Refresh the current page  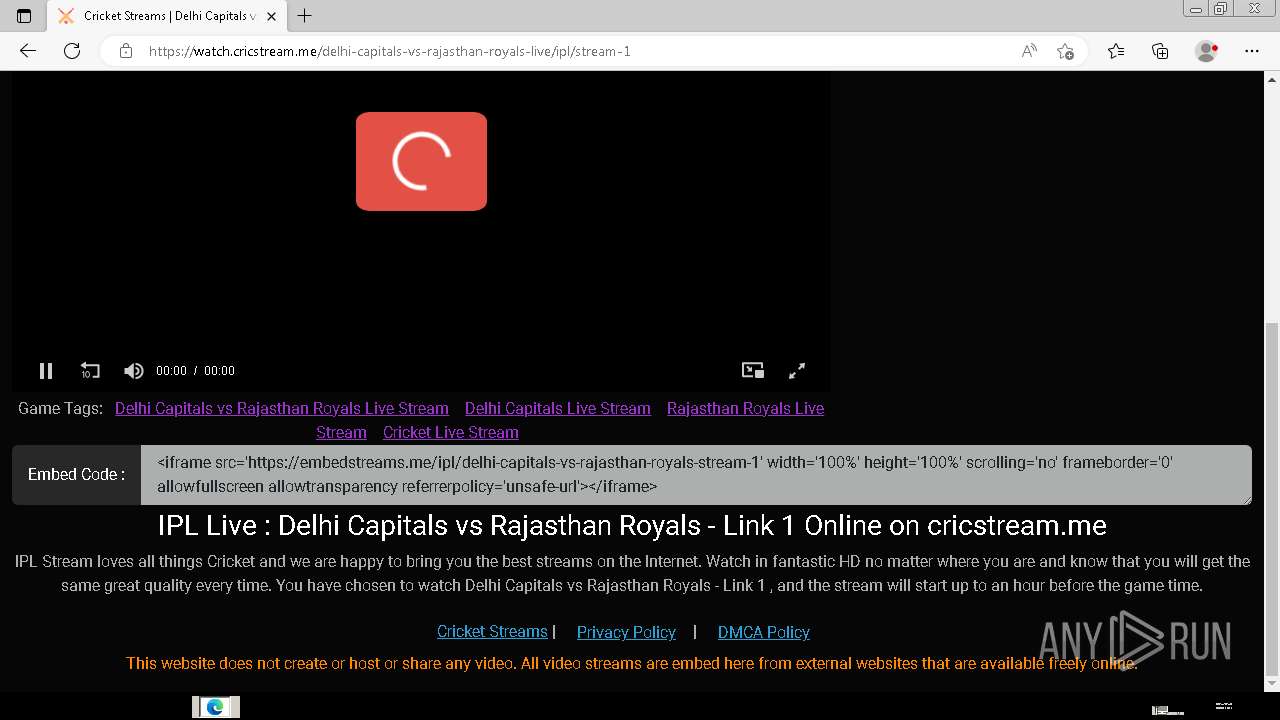click(x=72, y=51)
